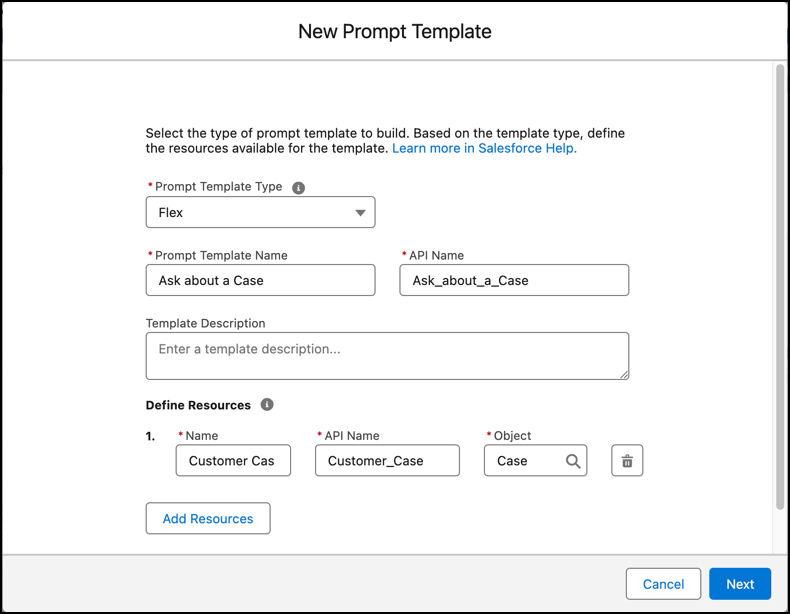The height and width of the screenshot is (614, 790).
Task: Click the Define Resources heading
Action: (x=198, y=405)
